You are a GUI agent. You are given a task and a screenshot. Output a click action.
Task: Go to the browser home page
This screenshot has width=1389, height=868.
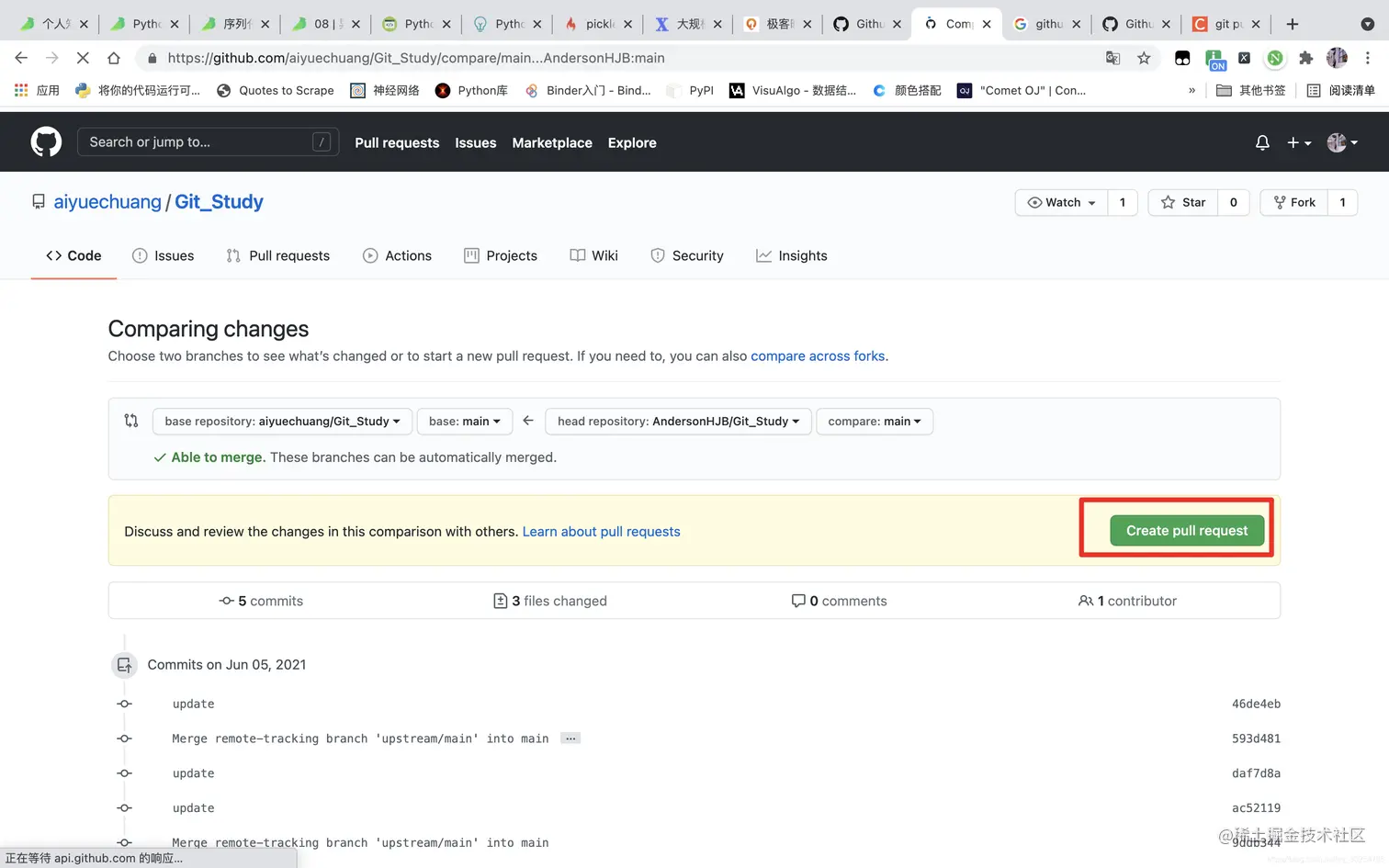click(x=114, y=58)
